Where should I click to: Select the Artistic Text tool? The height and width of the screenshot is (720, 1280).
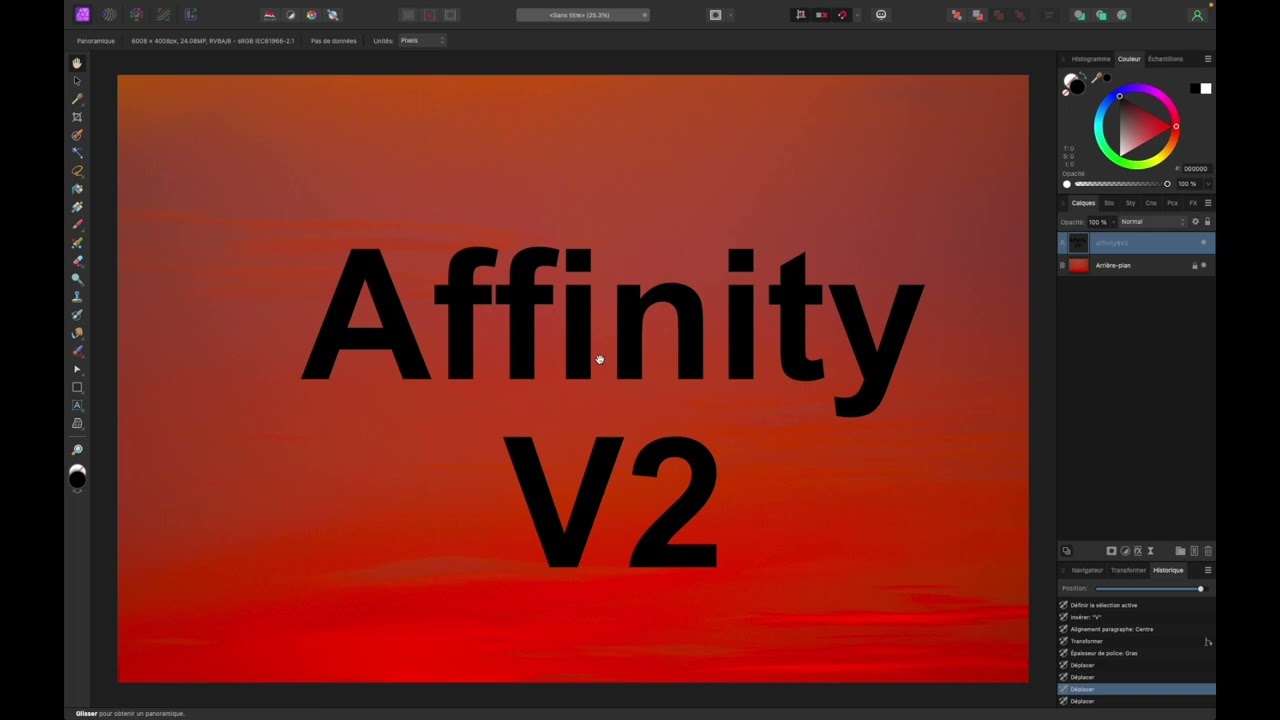(77, 405)
